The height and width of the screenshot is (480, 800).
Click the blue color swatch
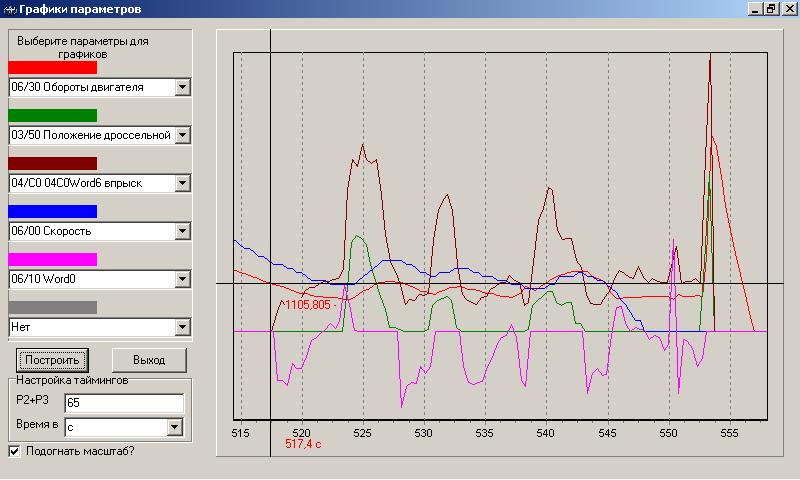[52, 211]
